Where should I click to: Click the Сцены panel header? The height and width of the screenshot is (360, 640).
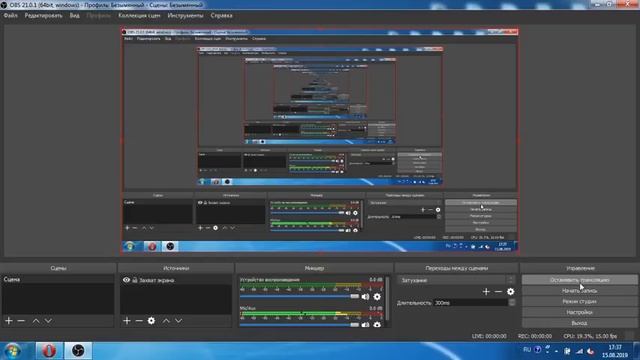pyautogui.click(x=58, y=268)
